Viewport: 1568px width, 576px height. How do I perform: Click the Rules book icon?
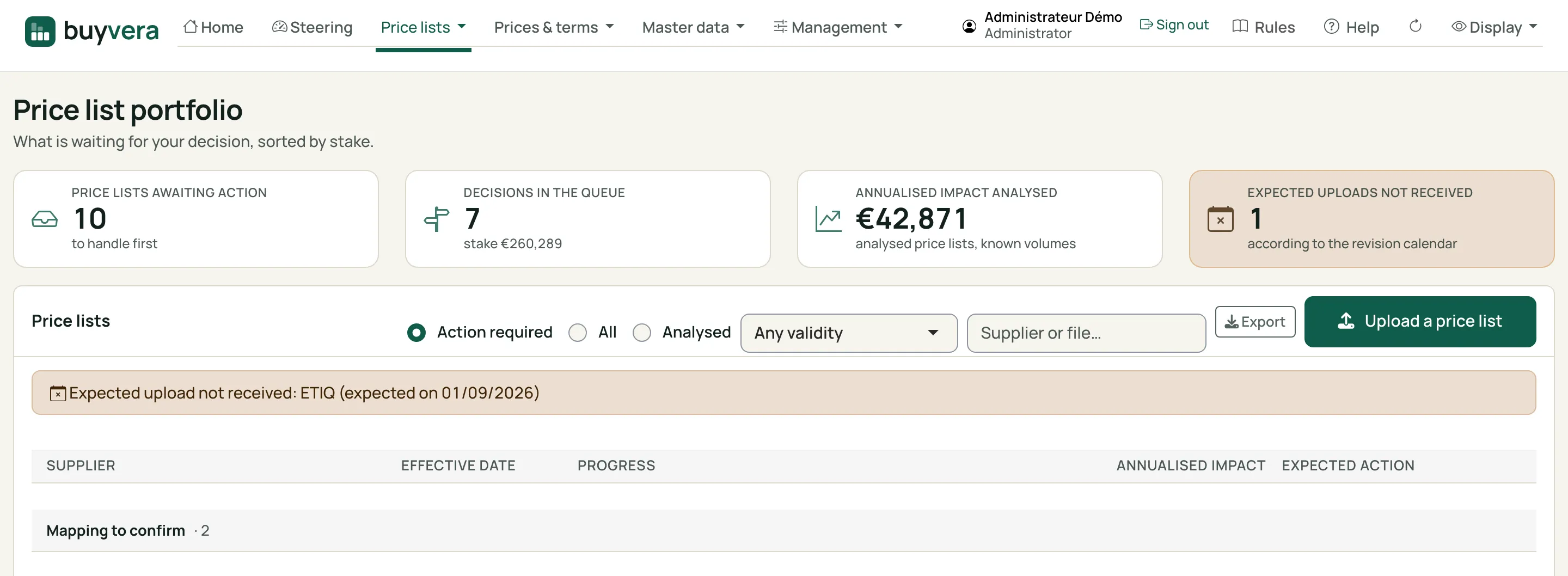point(1240,26)
